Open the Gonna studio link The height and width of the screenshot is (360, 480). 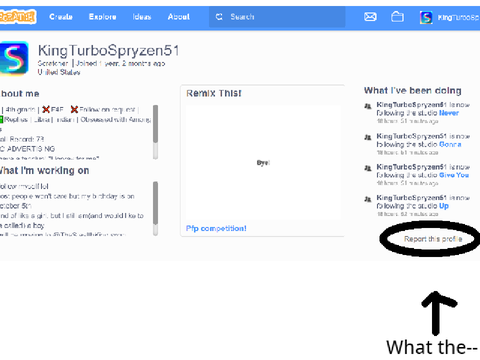point(450,144)
